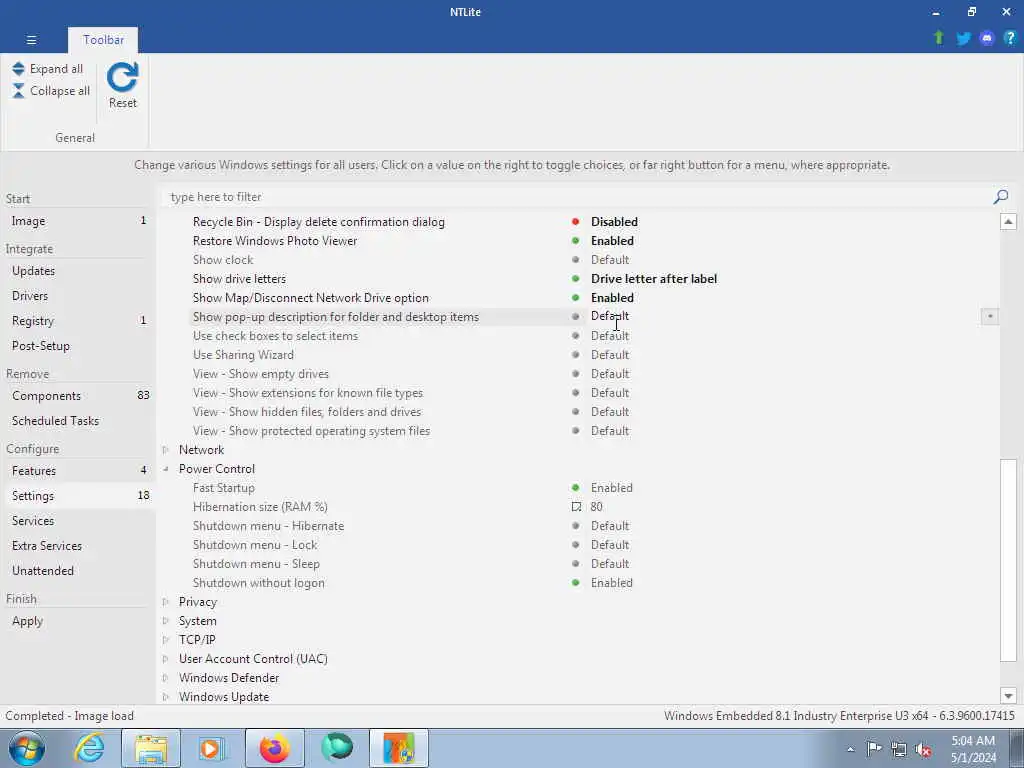The height and width of the screenshot is (768, 1024).
Task: Toggle Shutdown menu - Hibernate value
Action: pos(610,526)
